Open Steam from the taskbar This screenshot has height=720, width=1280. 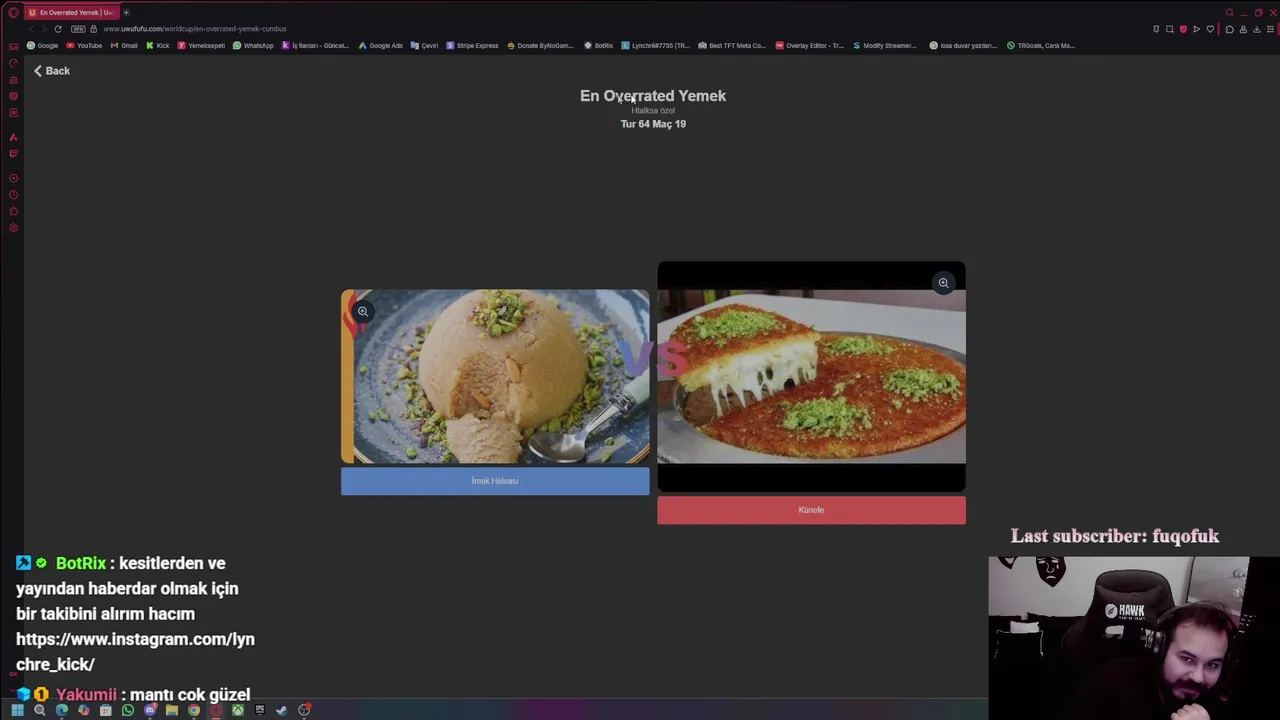(282, 710)
